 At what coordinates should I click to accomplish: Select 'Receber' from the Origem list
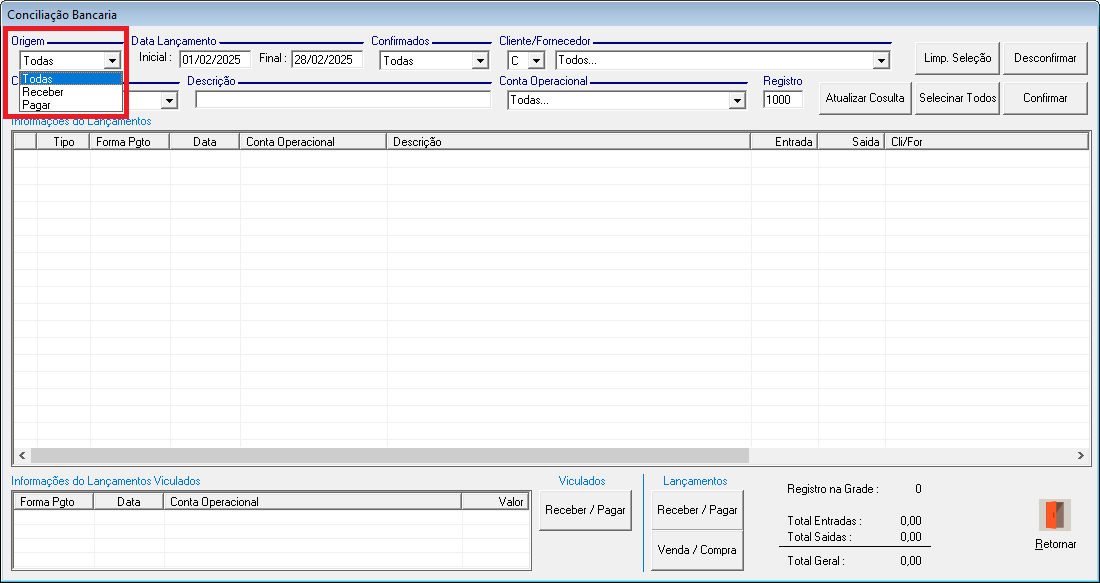[x=43, y=92]
